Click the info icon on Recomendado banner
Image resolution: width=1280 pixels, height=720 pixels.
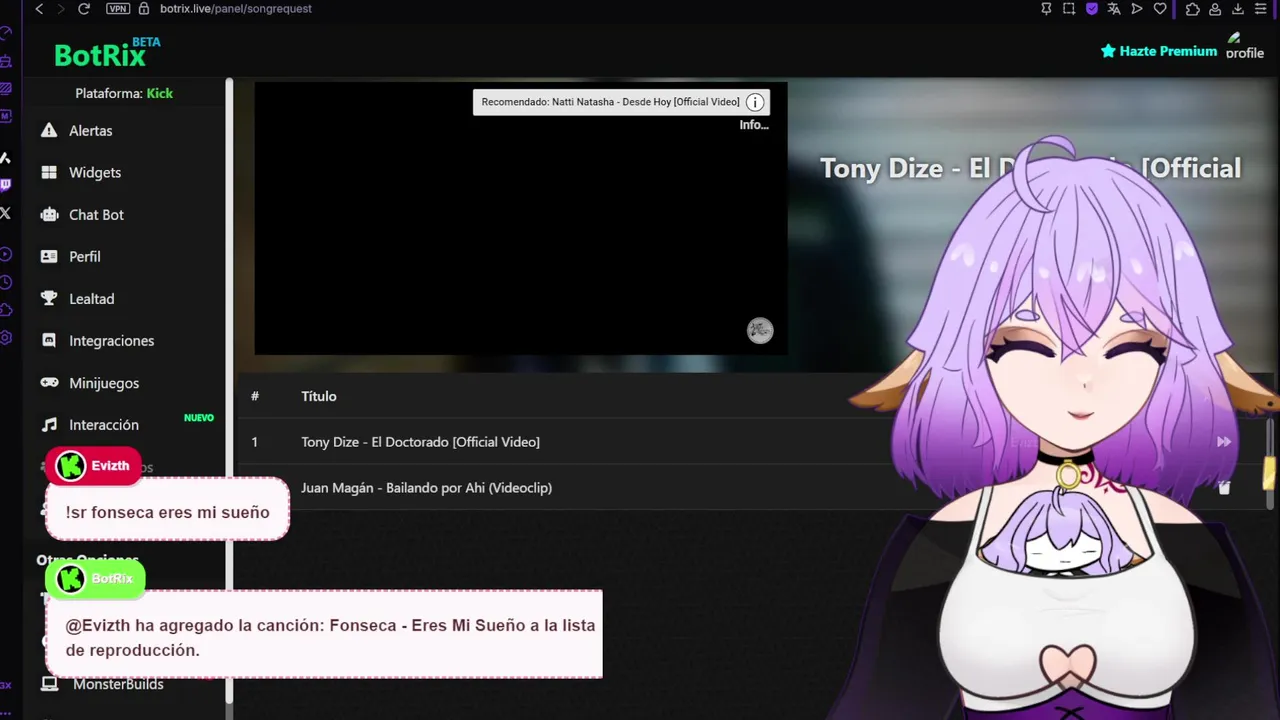(755, 102)
